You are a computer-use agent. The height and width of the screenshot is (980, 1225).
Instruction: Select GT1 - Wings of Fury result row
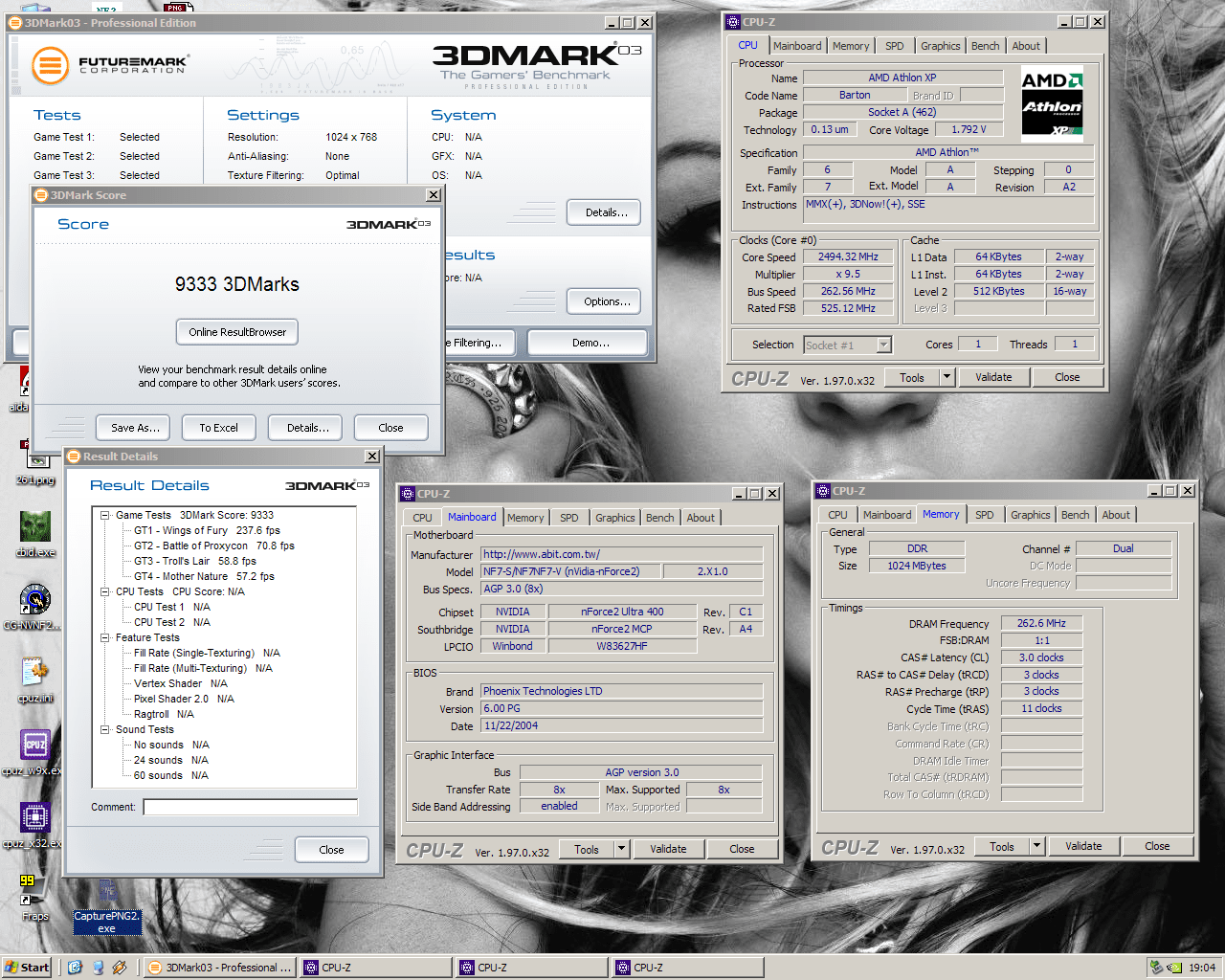coord(207,530)
